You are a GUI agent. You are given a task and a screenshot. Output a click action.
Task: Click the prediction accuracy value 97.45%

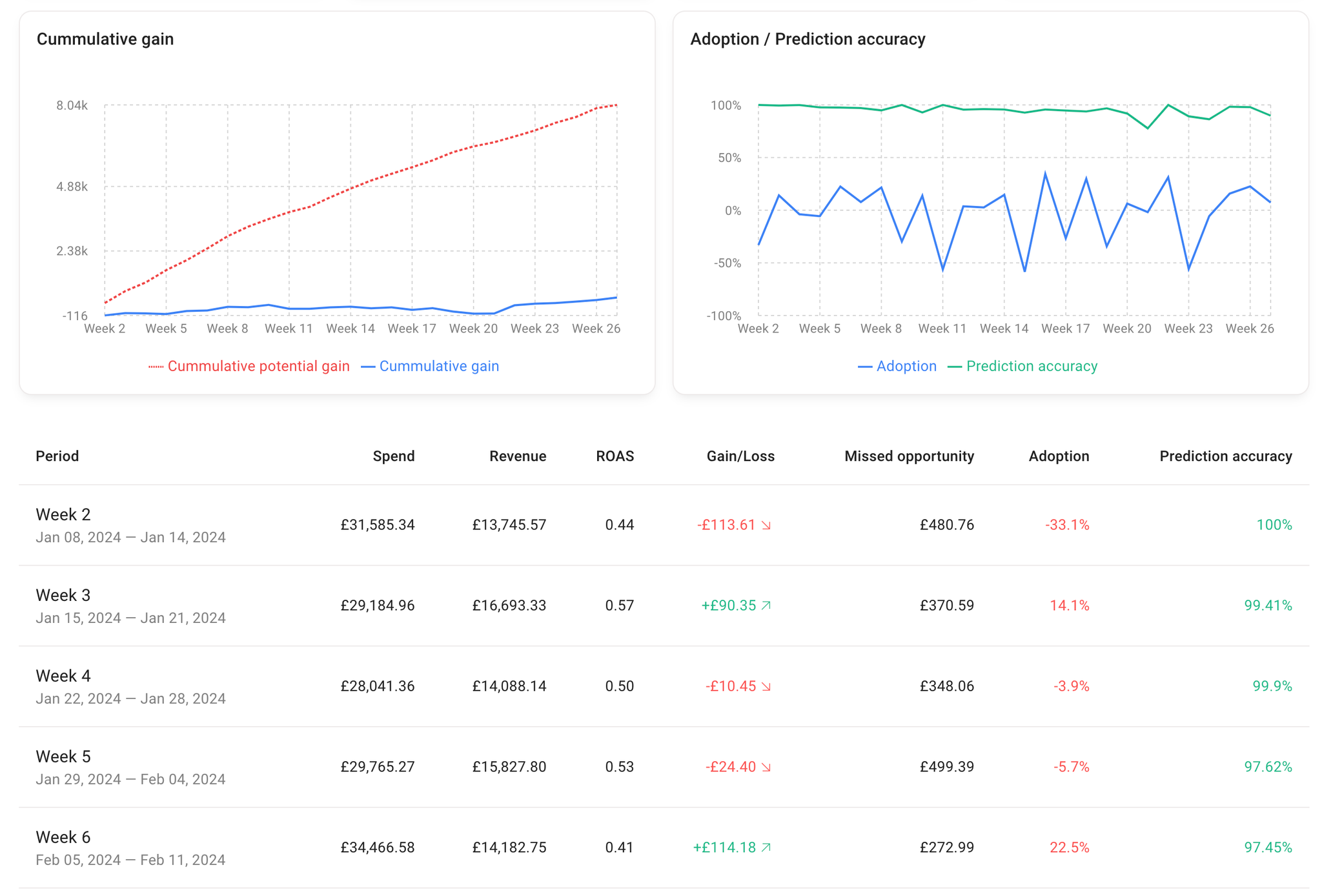click(x=1268, y=848)
